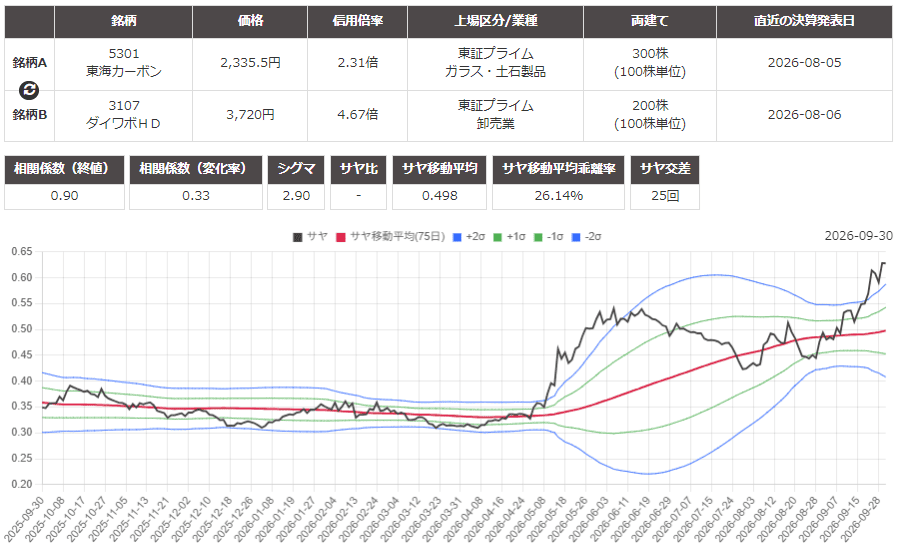Click earnings date 2026-08-06
Image resolution: width=897 pixels, height=546 pixels.
coord(804,114)
